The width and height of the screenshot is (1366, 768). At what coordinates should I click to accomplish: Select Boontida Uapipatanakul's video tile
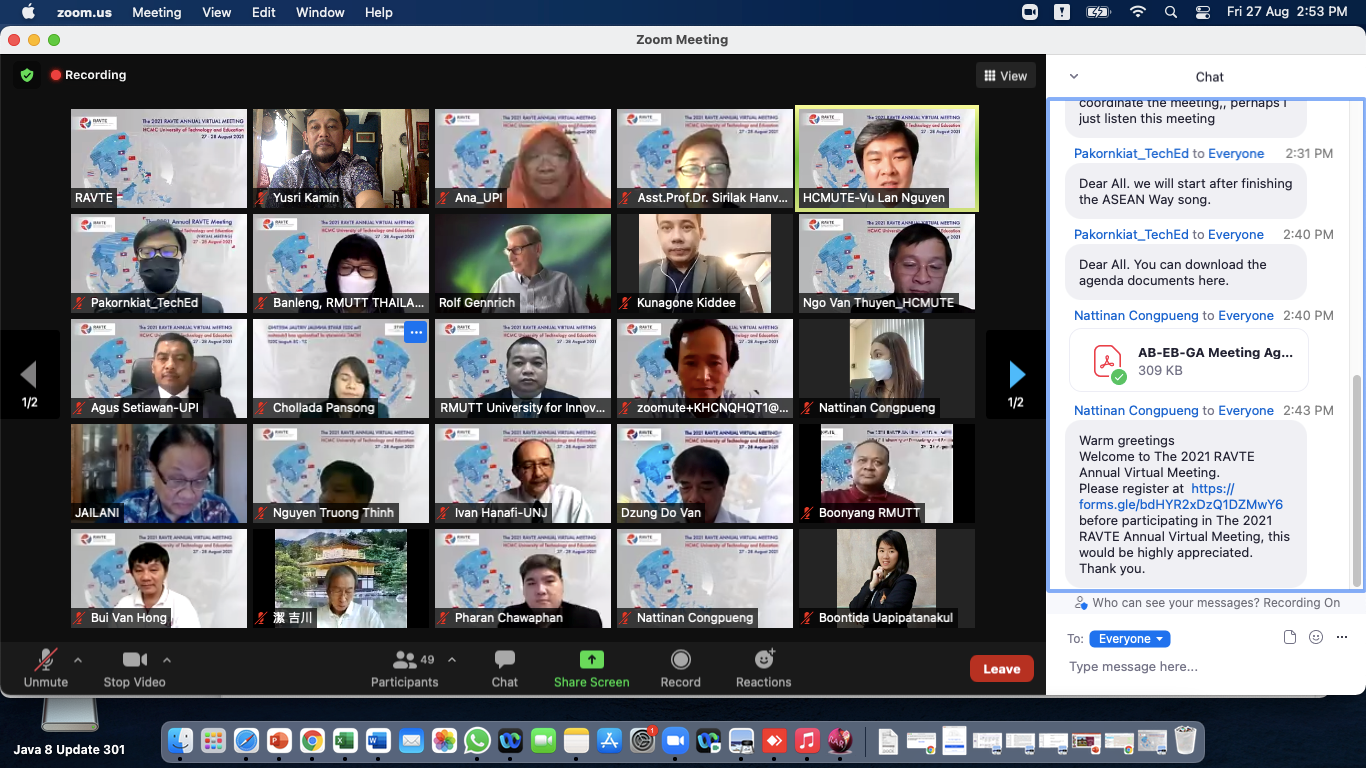click(x=887, y=578)
